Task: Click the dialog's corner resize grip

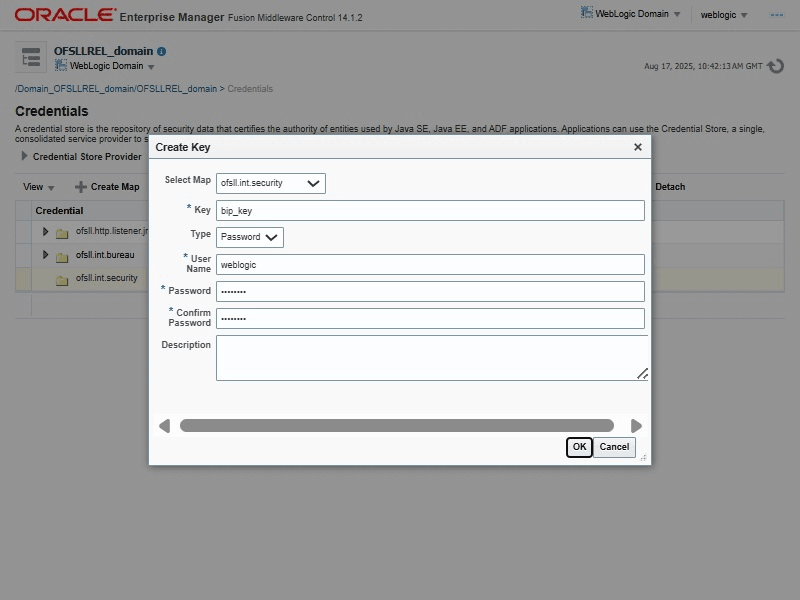Action: coord(643,458)
